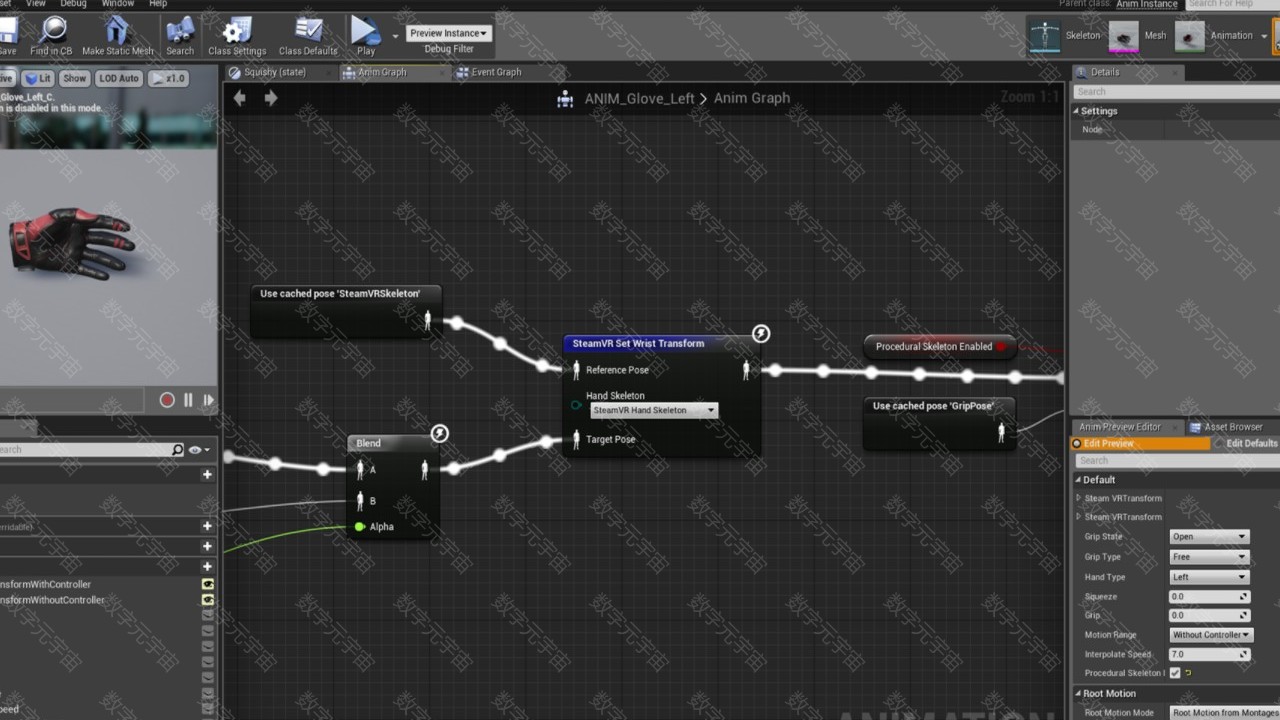Go forward in graph navigation history
Image resolution: width=1280 pixels, height=720 pixels.
[271, 98]
